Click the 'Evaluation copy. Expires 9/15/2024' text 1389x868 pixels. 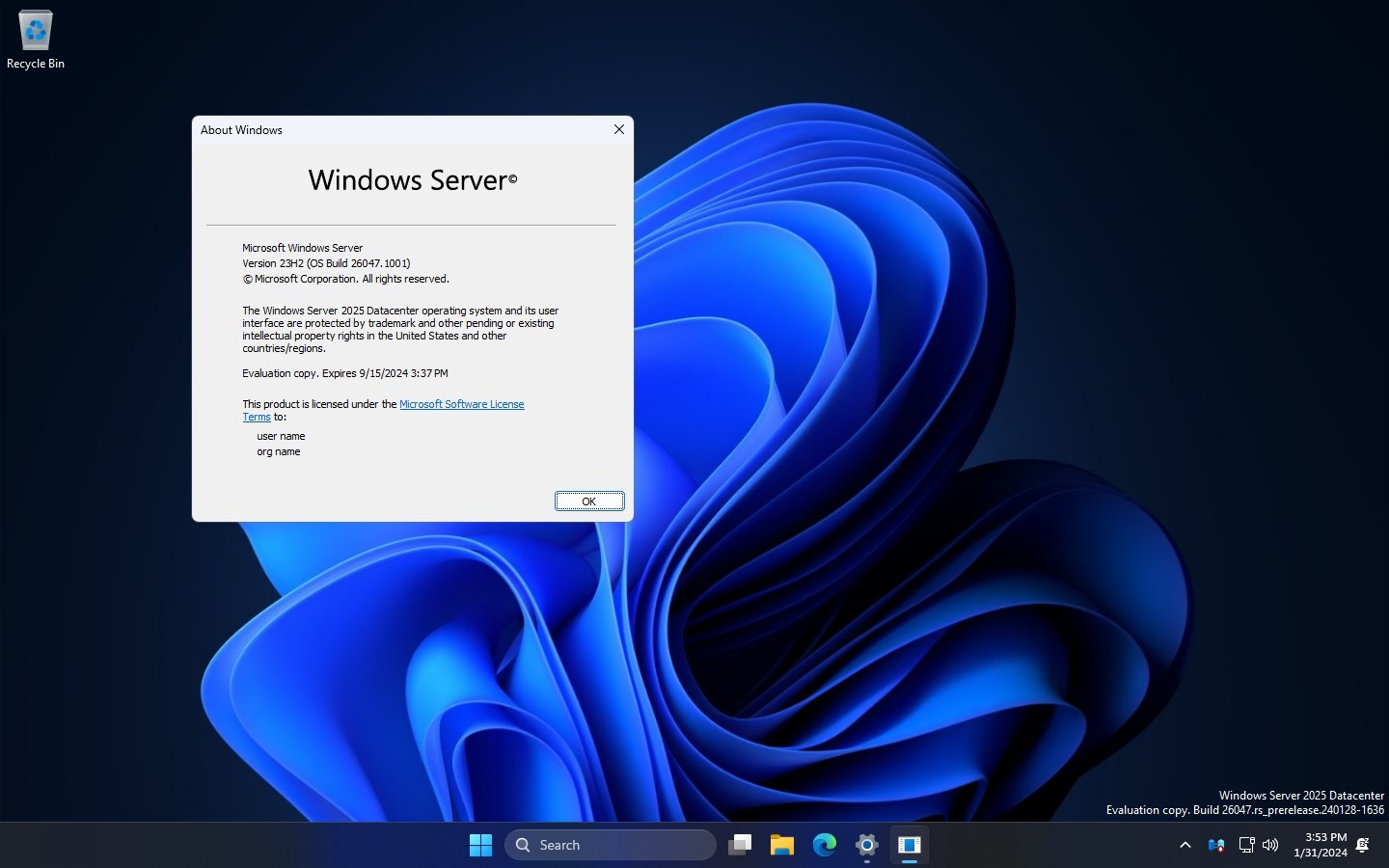click(x=345, y=373)
